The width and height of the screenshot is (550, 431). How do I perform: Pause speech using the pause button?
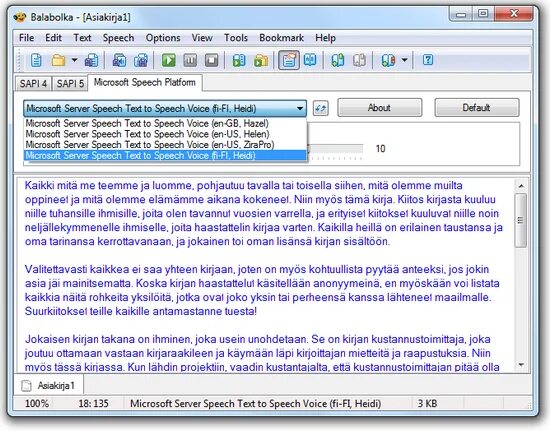(190, 60)
